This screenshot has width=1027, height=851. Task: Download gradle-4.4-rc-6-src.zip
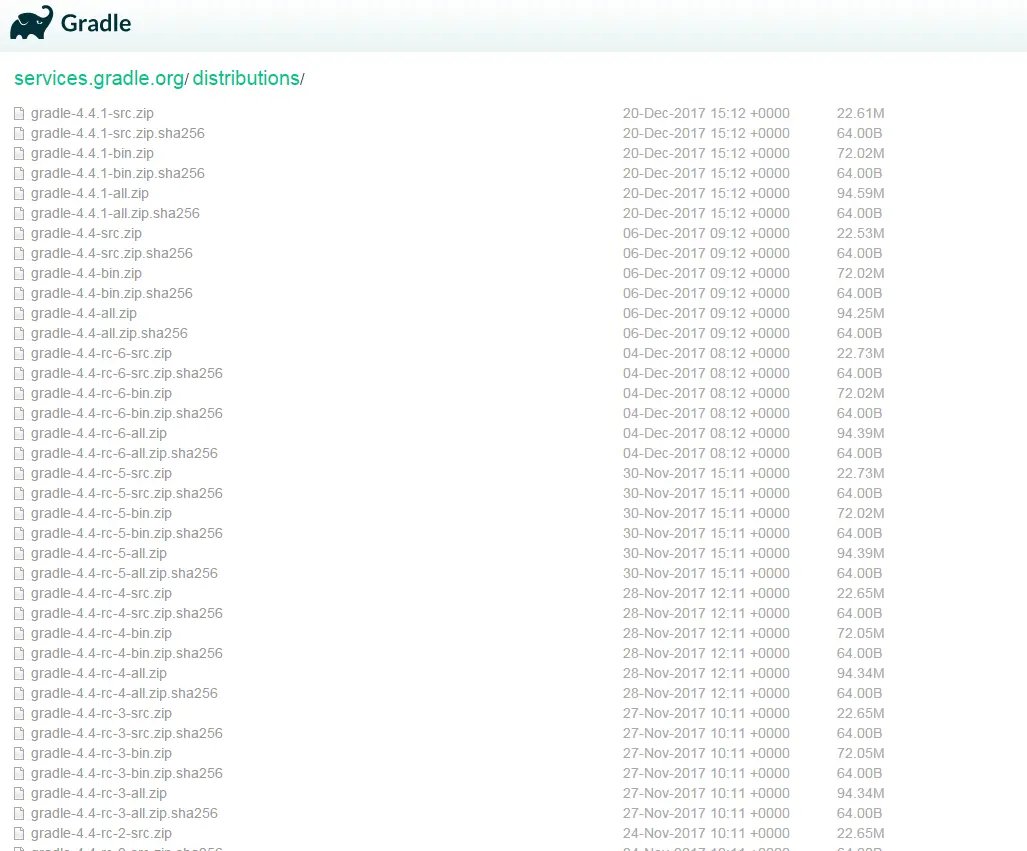pyautogui.click(x=102, y=353)
